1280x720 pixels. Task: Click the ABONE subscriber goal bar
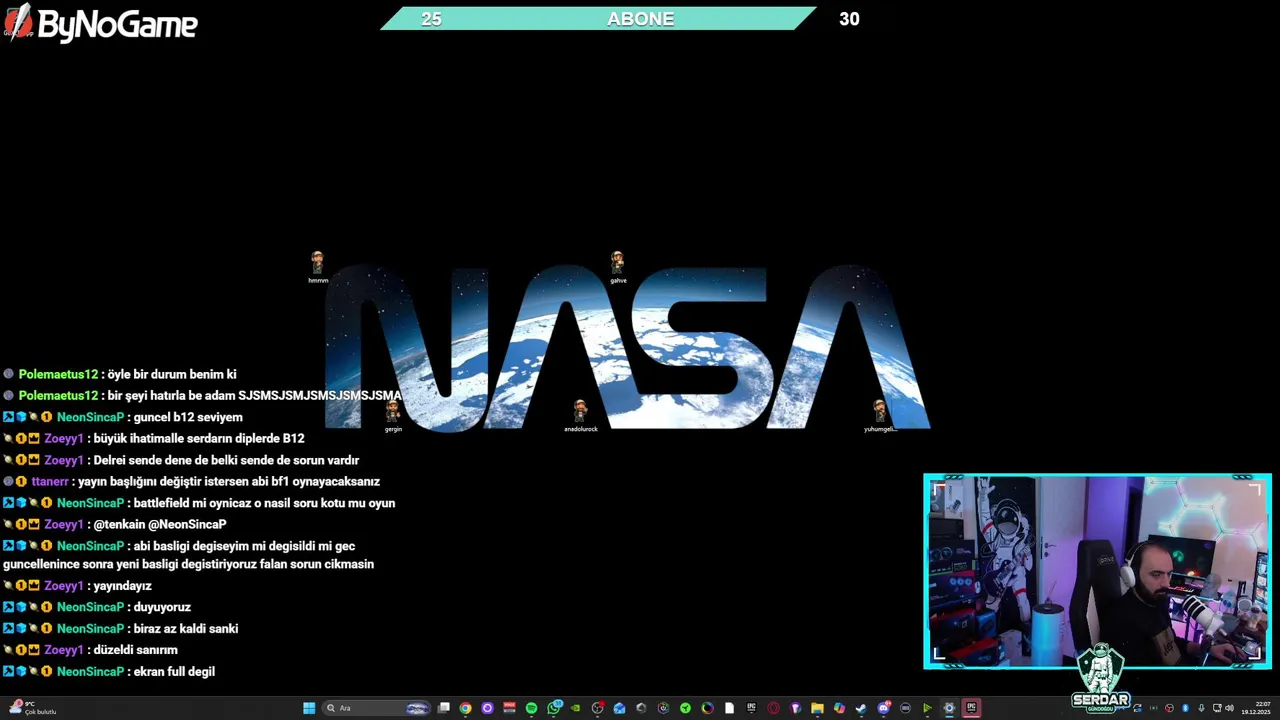click(x=598, y=18)
